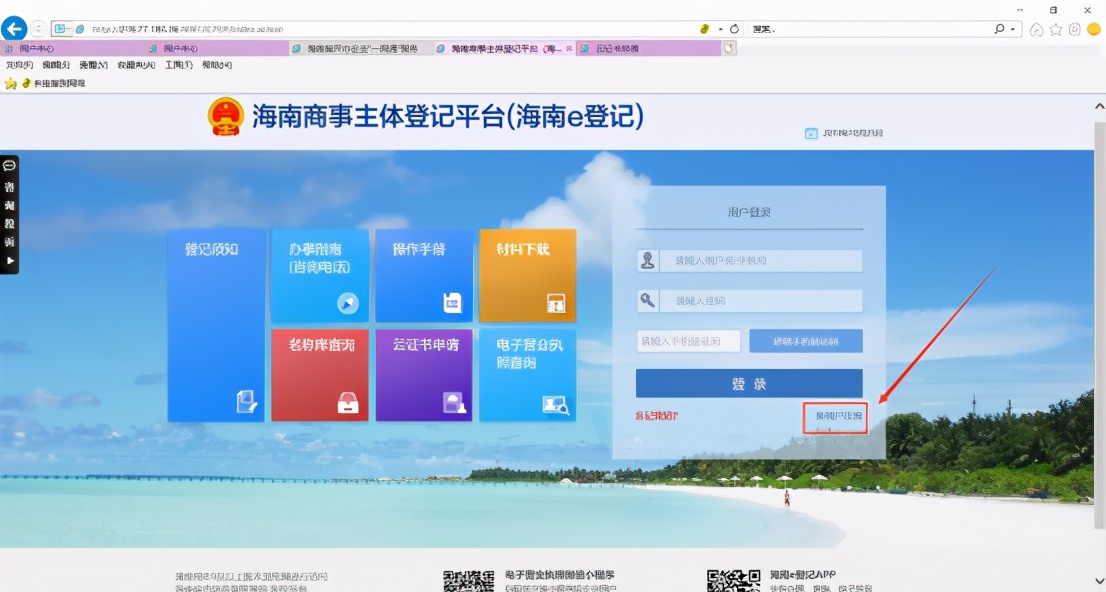The image size is (1106, 592).
Task: Click the national emblem logo beside the platform title
Action: (226, 116)
